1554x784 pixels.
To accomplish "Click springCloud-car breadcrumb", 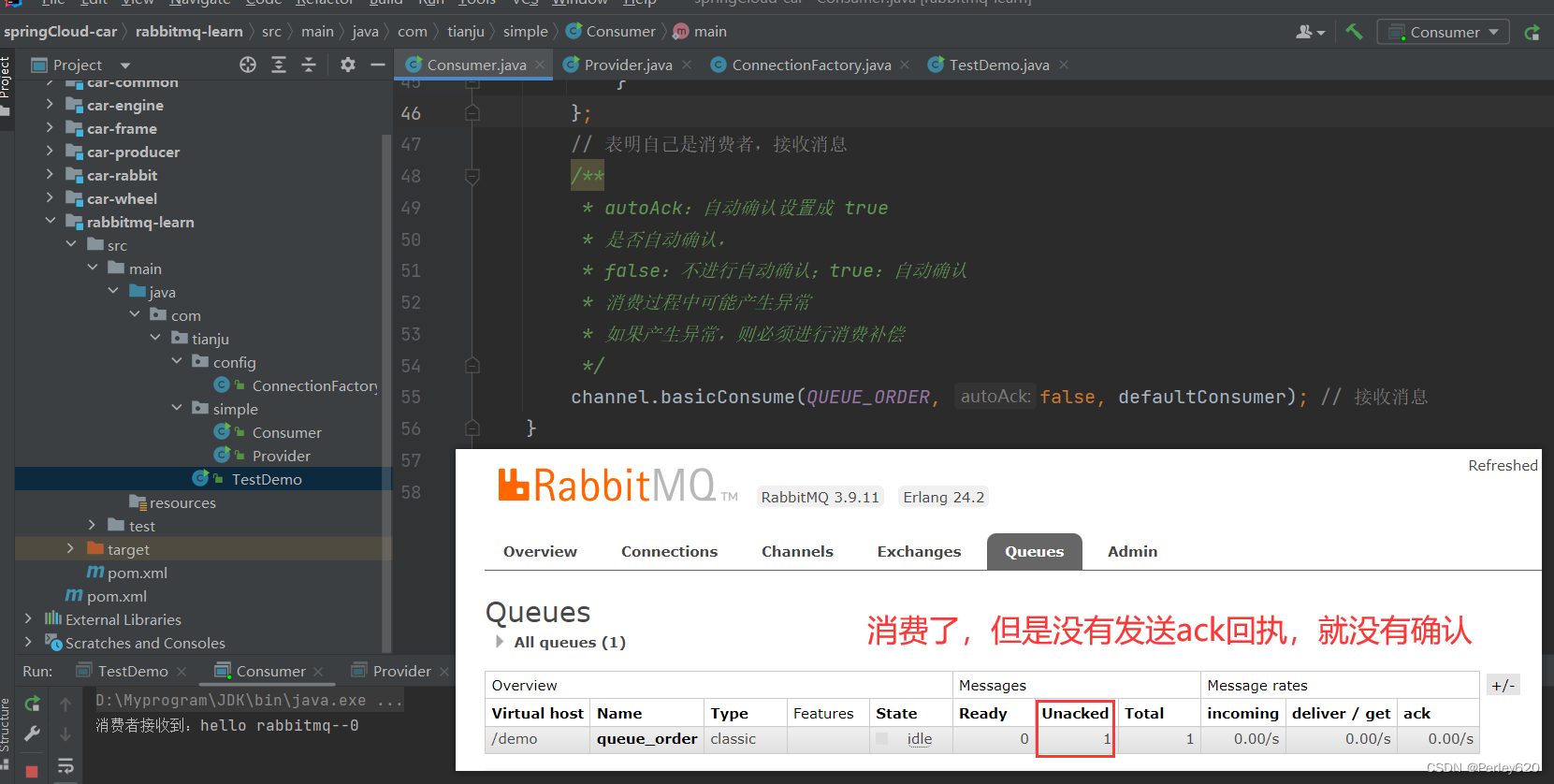I will click(60, 32).
